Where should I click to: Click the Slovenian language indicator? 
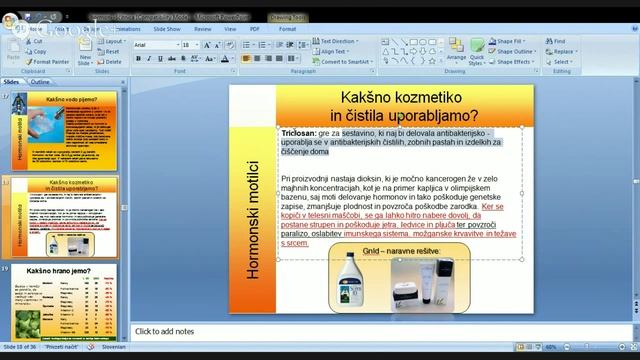(113, 347)
